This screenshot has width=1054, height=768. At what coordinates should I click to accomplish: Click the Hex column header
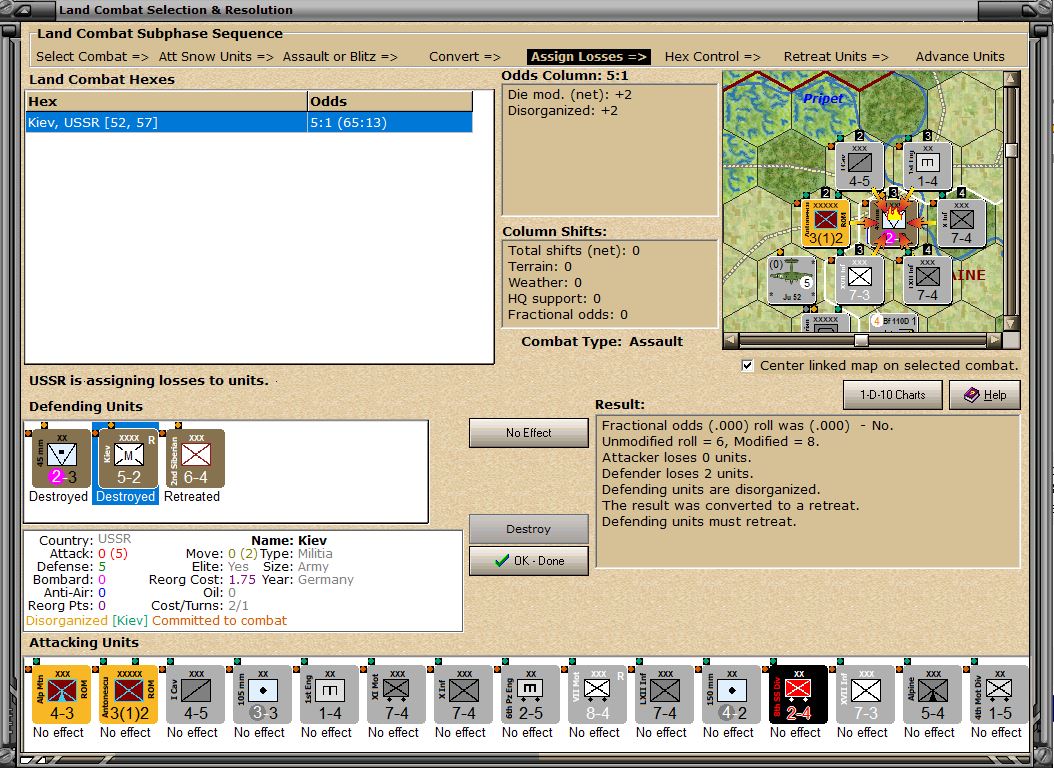[166, 101]
